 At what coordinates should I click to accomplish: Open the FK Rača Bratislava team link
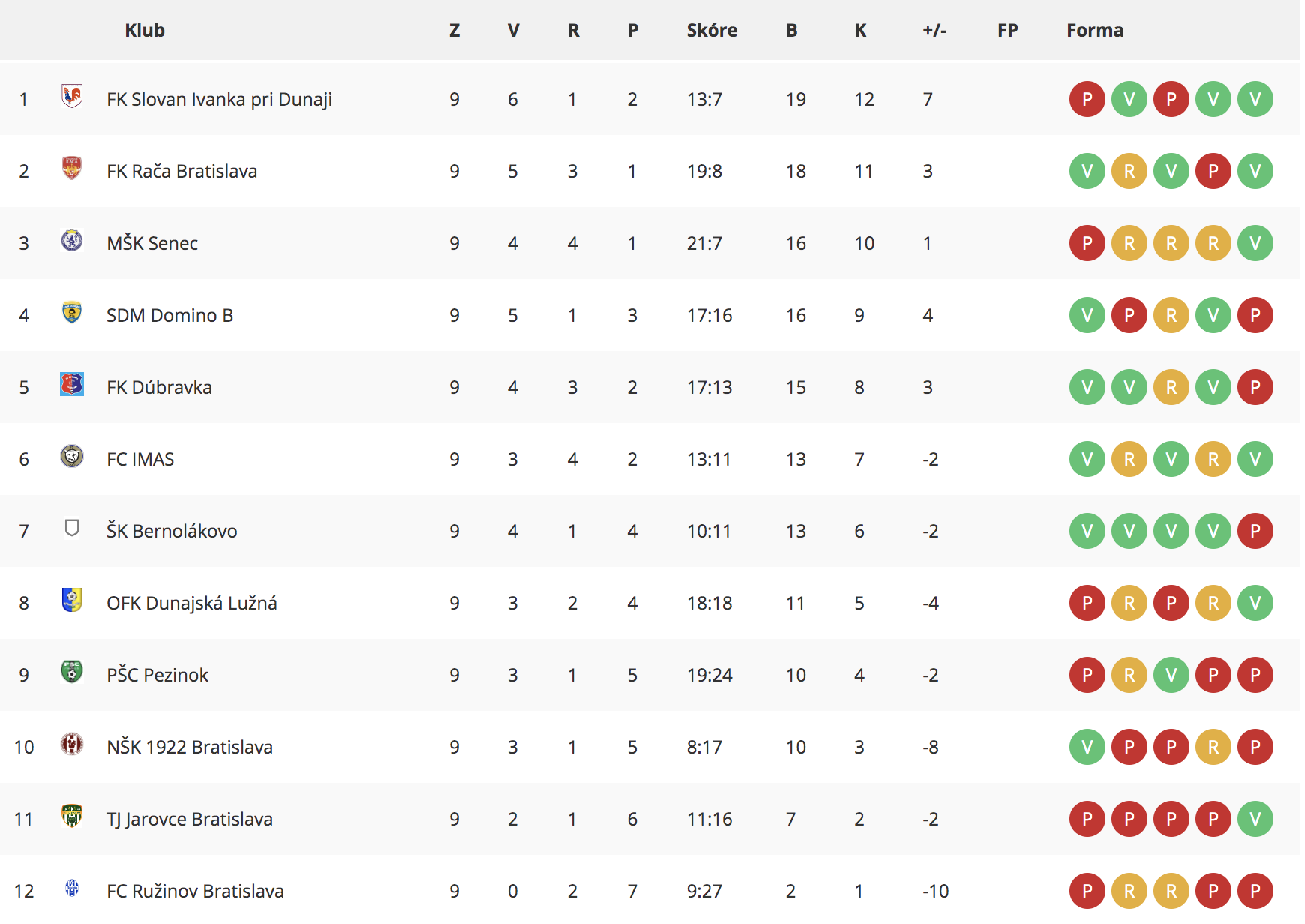[x=181, y=171]
